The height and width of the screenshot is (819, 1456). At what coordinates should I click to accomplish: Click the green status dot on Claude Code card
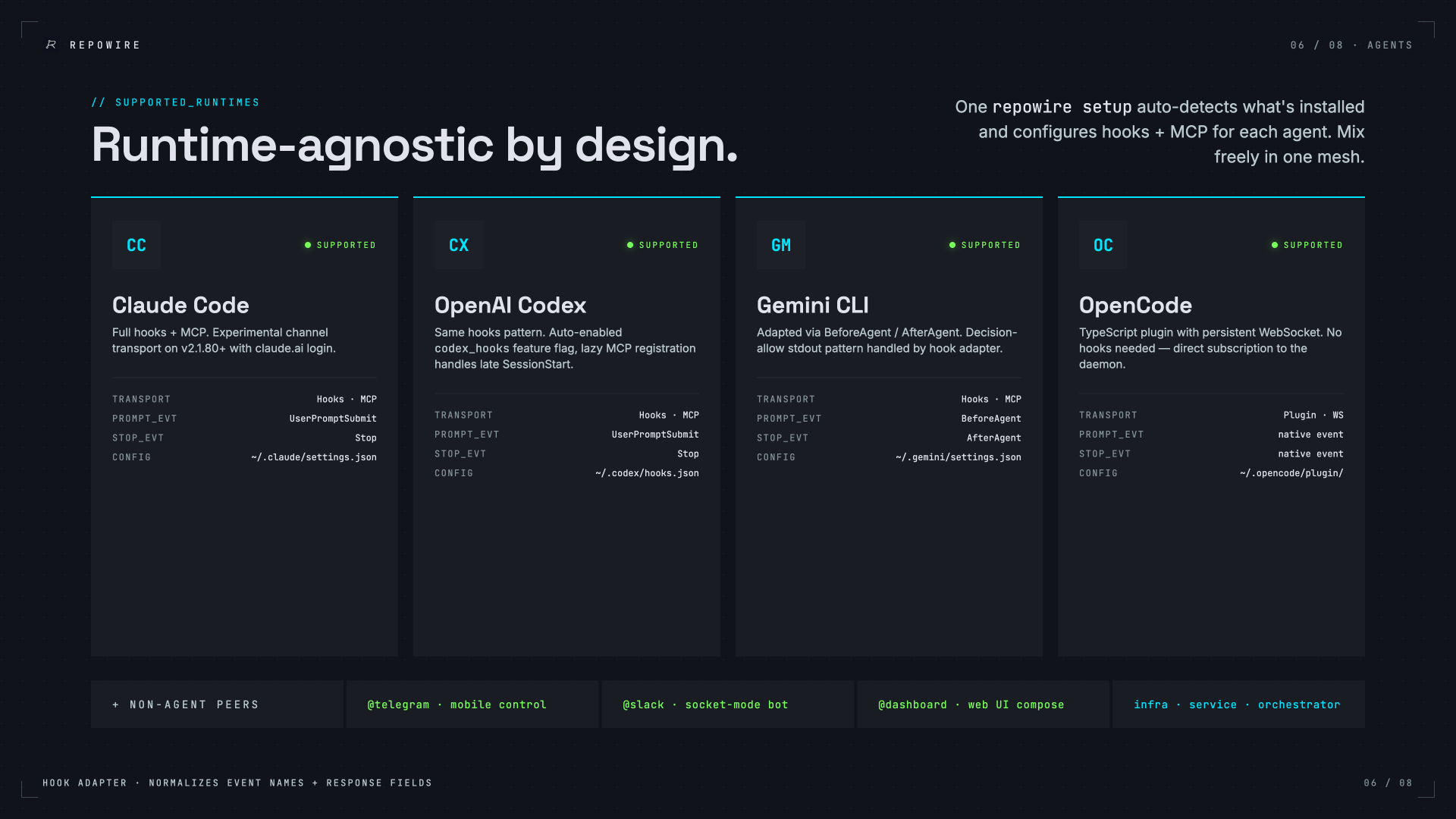coord(308,245)
